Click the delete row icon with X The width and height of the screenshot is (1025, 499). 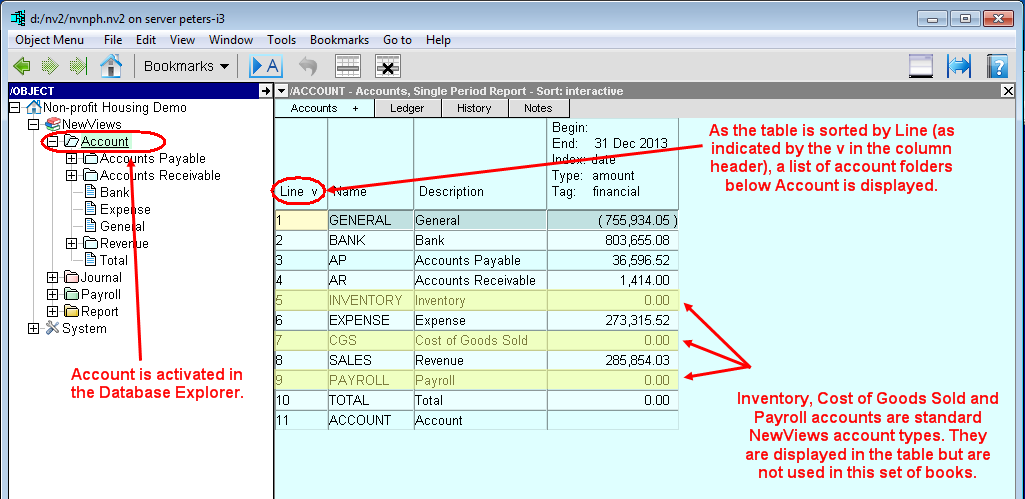[x=388, y=66]
